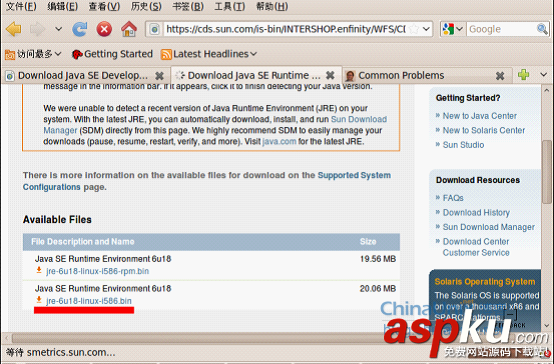Open Download Center Customer Service link

pos(476,247)
